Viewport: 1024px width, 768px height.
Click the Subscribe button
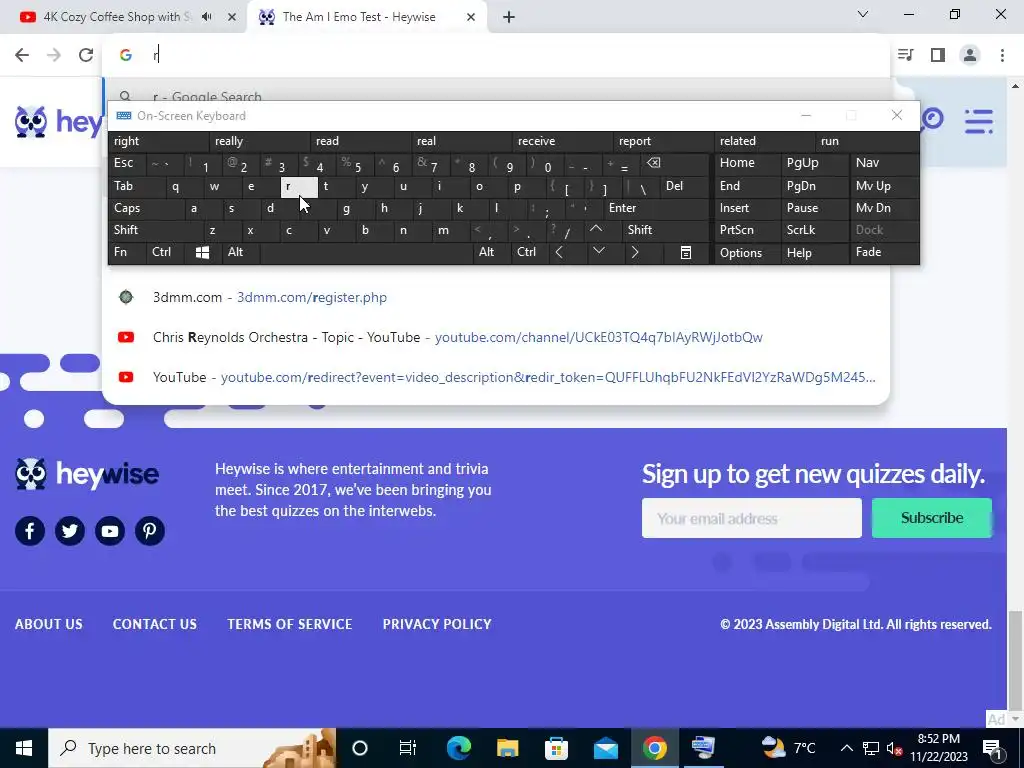[932, 518]
